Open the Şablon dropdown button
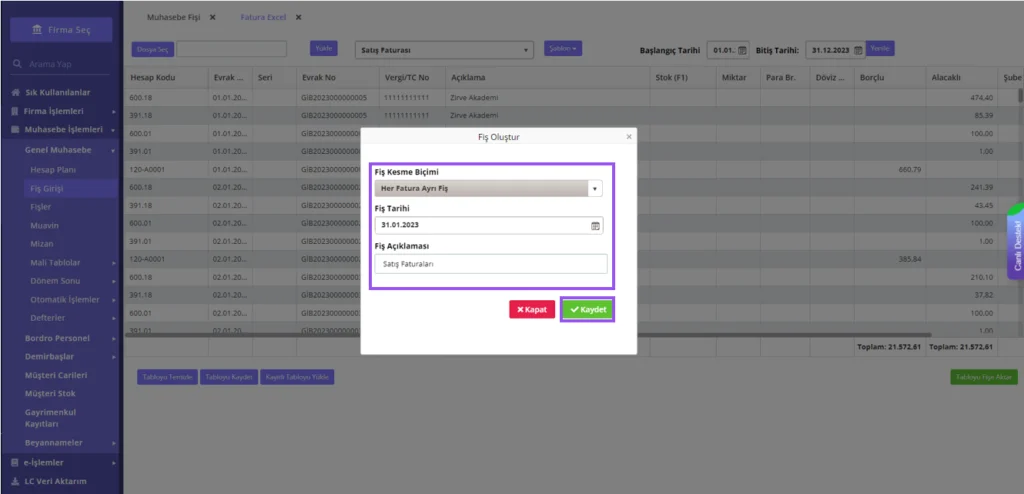The image size is (1024, 494). pos(563,48)
